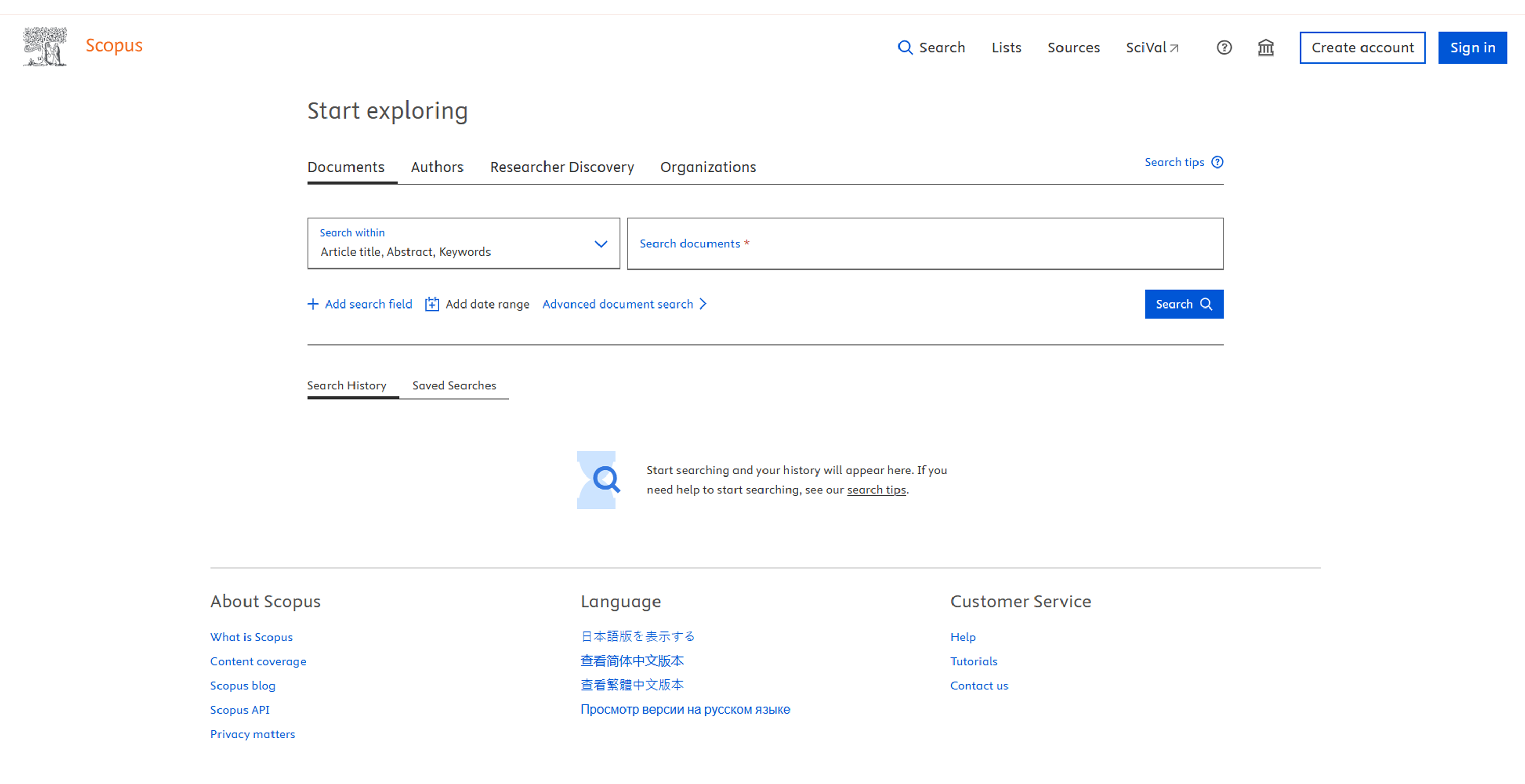This screenshot has width=1525, height=784.
Task: Click the calendar icon for date range
Action: (x=431, y=303)
